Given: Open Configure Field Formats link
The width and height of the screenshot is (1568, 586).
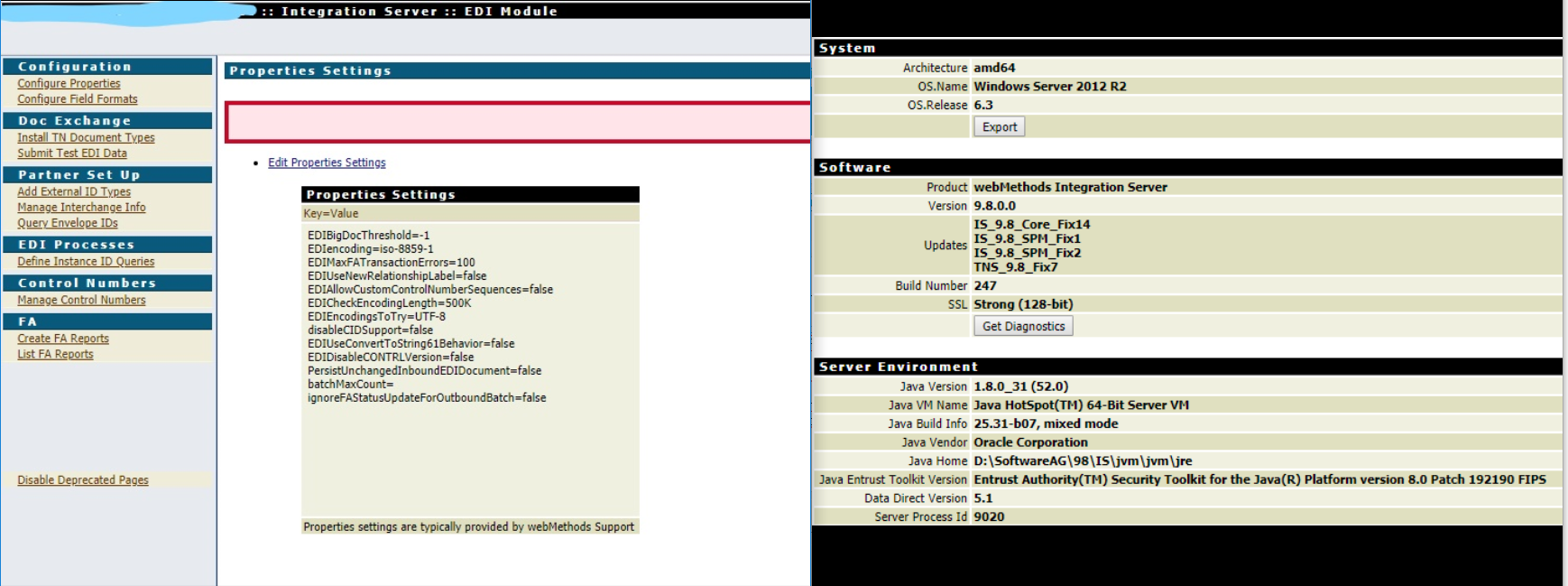Looking at the screenshot, I should [x=78, y=99].
